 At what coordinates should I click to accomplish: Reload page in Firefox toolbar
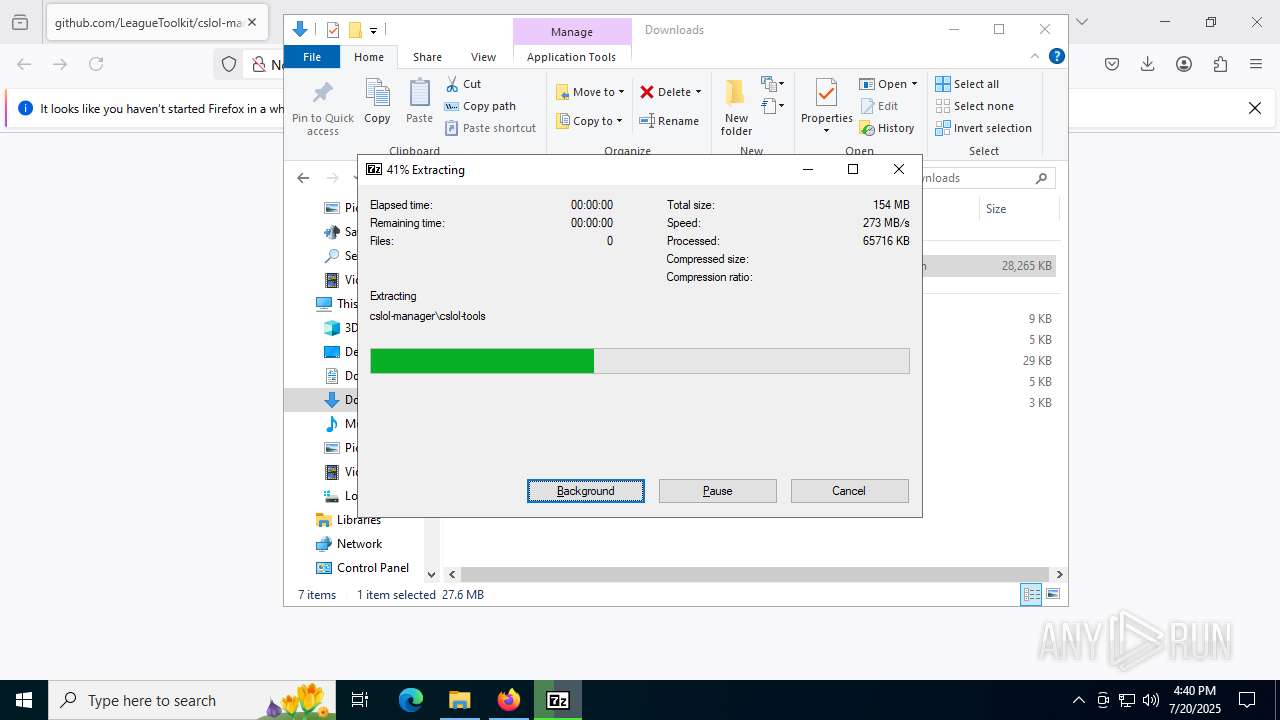[96, 64]
